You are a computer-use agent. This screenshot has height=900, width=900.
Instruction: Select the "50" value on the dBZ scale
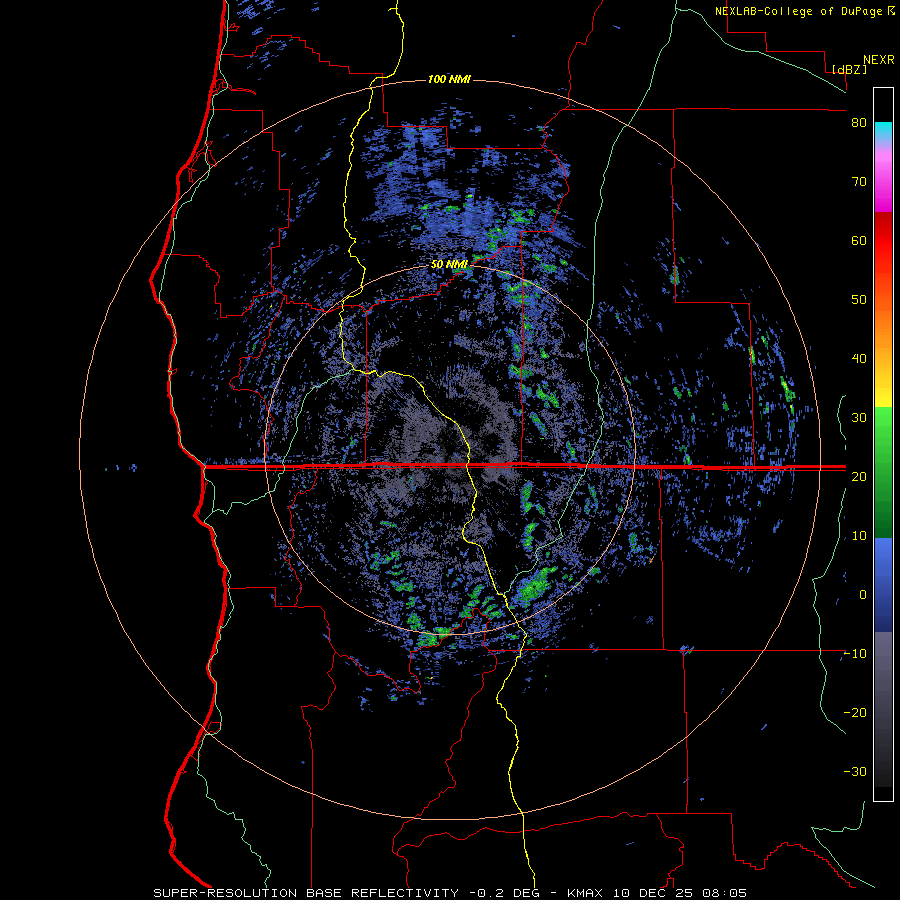(x=859, y=300)
